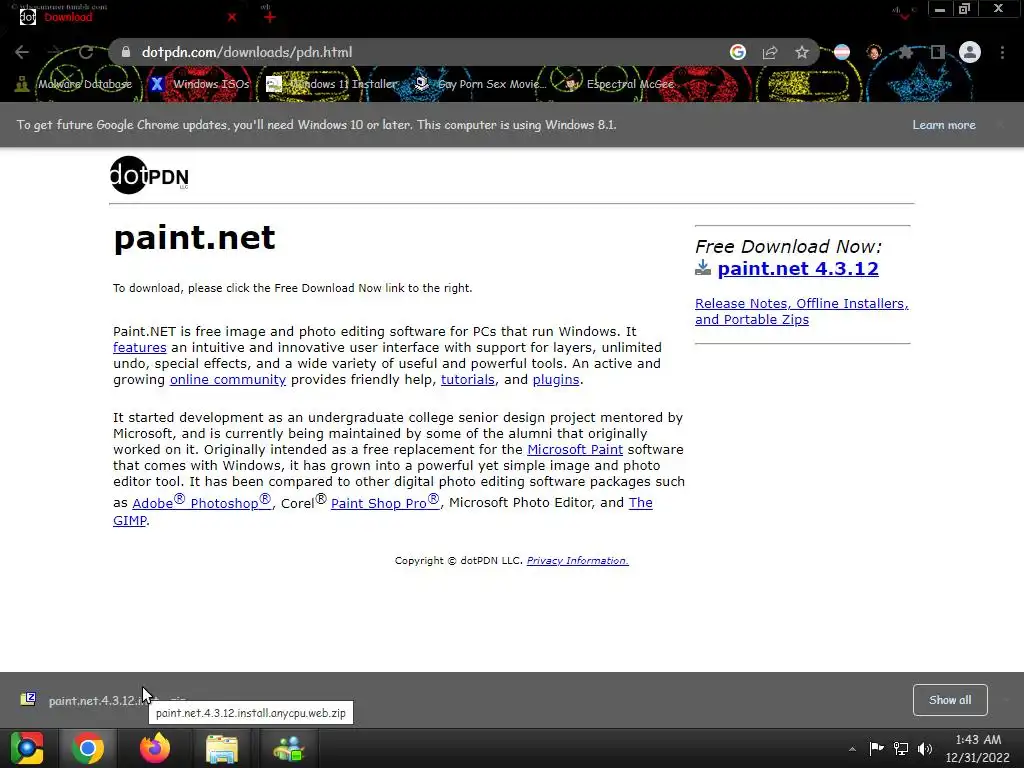Open the Adobe Photoshop link
The width and height of the screenshot is (1024, 768).
coord(202,502)
